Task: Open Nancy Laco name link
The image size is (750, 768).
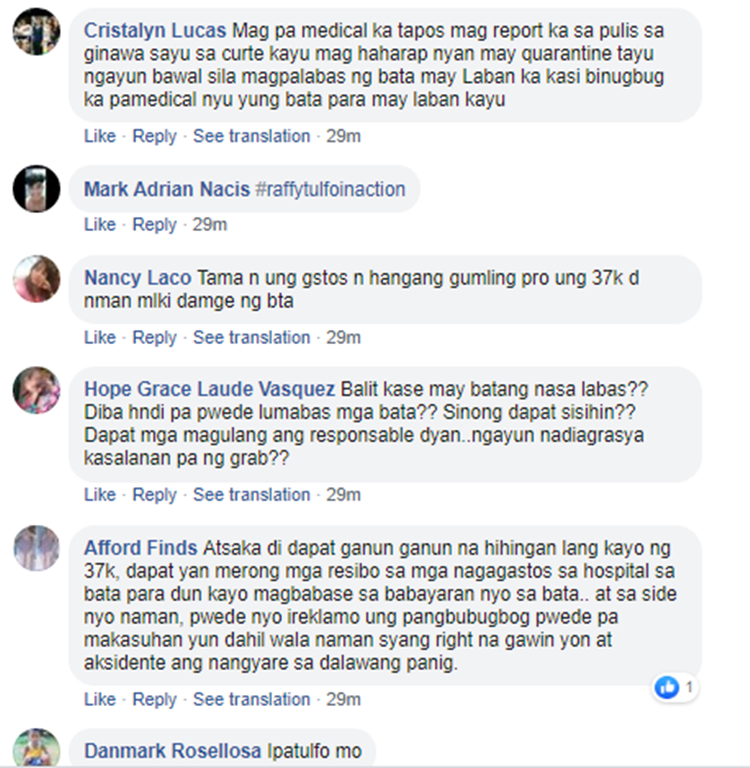Action: click(138, 278)
